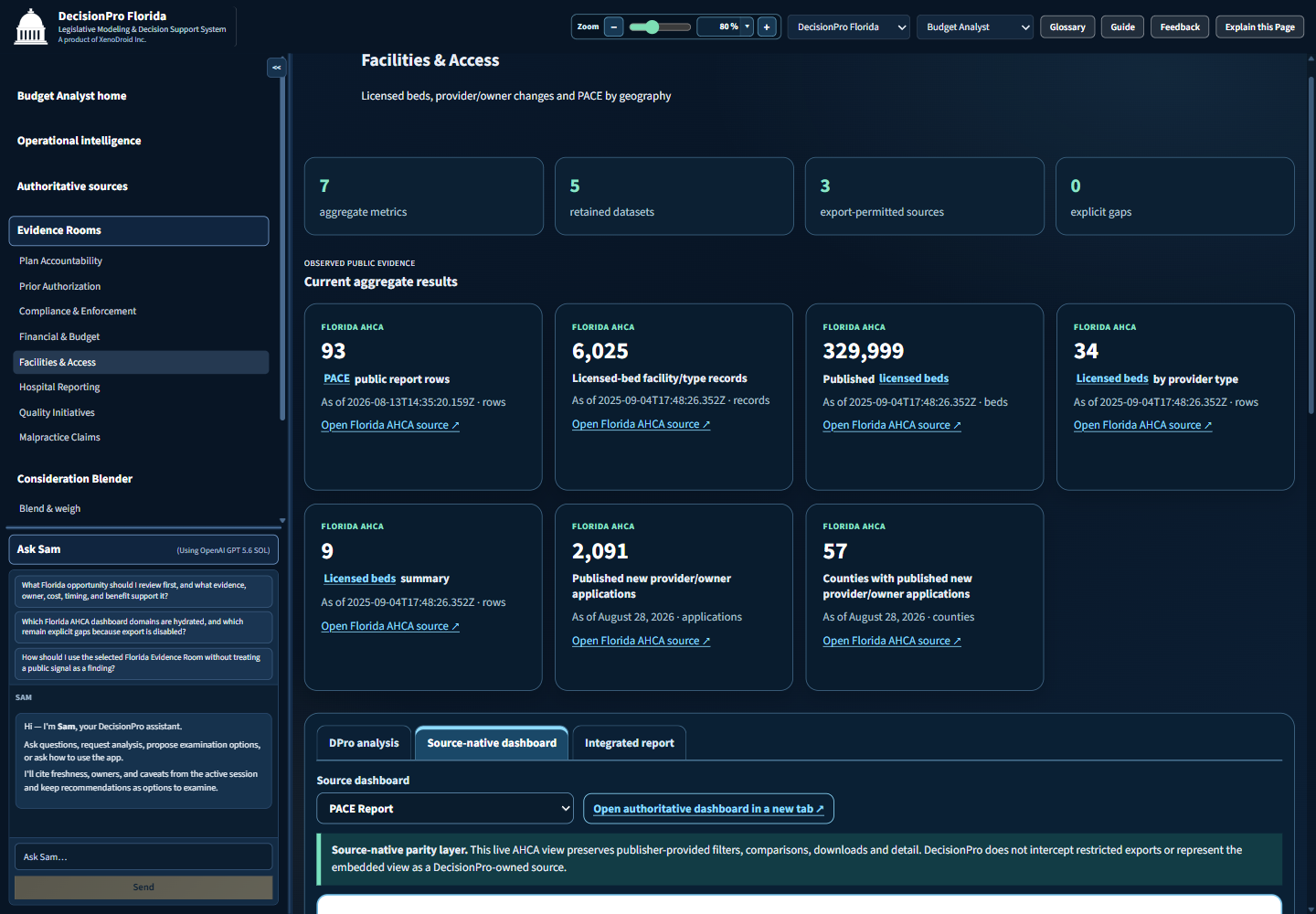Open the PACE glossary link
Image resolution: width=1316 pixels, height=914 pixels.
[336, 378]
